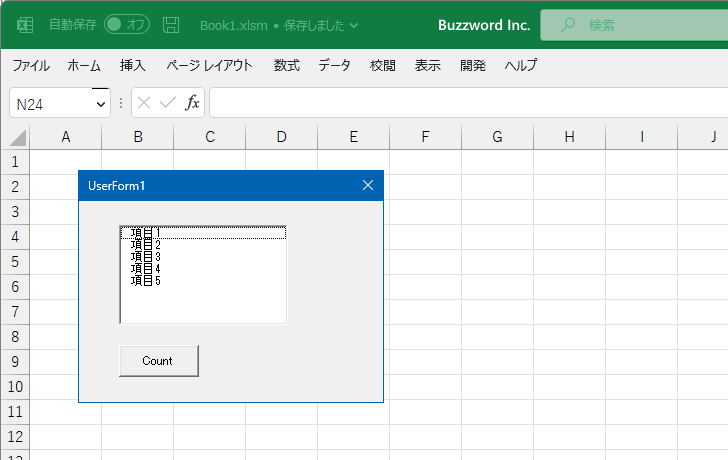Screen dimensions: 728x460
Task: Toggle the AutoSave switch
Action: (127, 25)
